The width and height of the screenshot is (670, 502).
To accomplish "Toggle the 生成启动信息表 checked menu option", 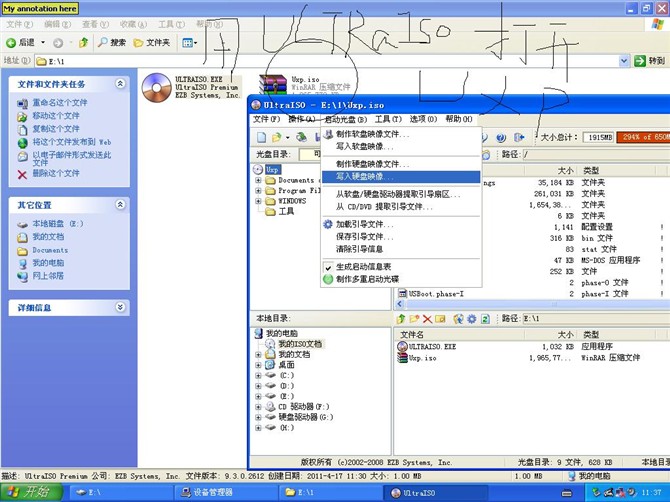I will point(365,267).
